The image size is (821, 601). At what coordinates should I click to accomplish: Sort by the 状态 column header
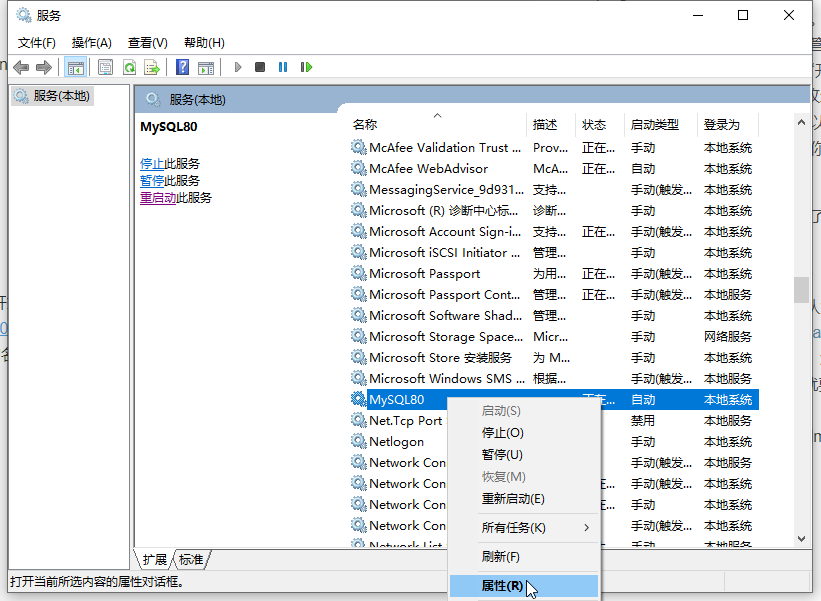(x=600, y=125)
